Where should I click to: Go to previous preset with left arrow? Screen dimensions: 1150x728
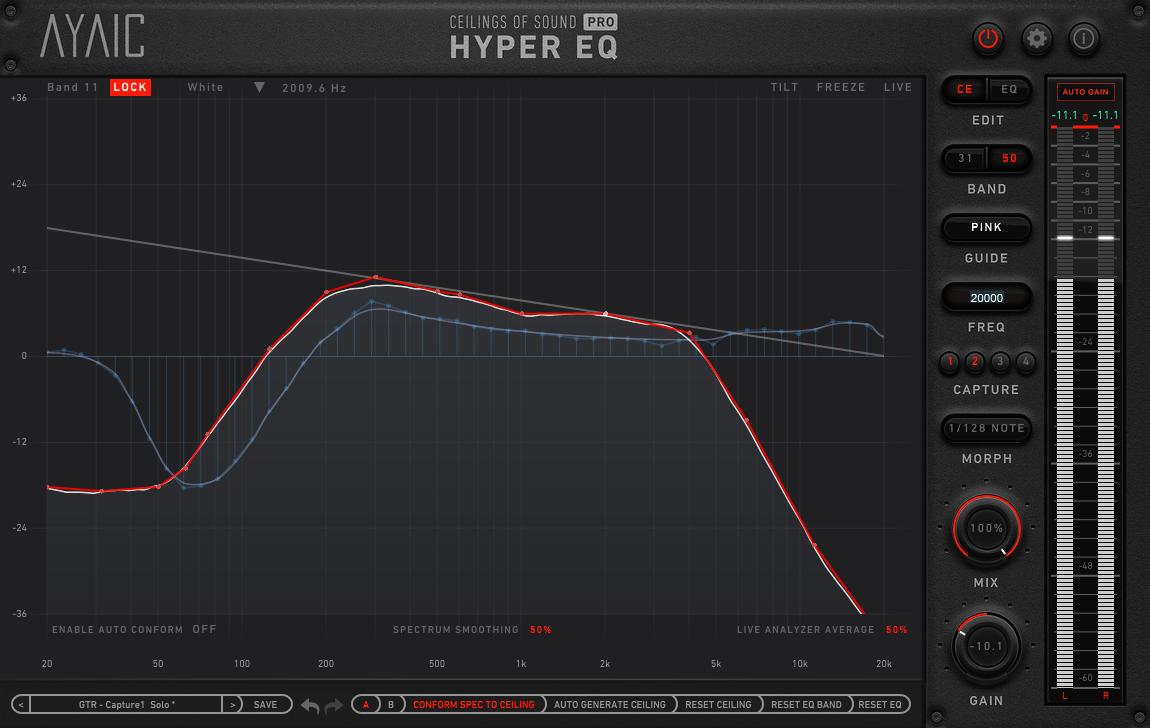22,704
